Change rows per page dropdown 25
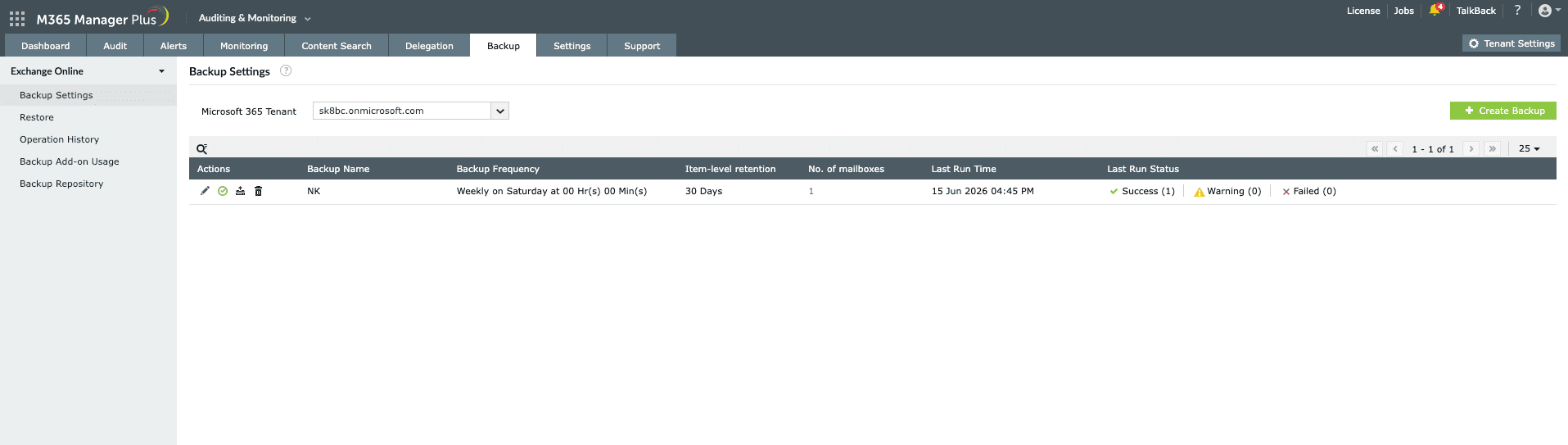 coord(1529,149)
